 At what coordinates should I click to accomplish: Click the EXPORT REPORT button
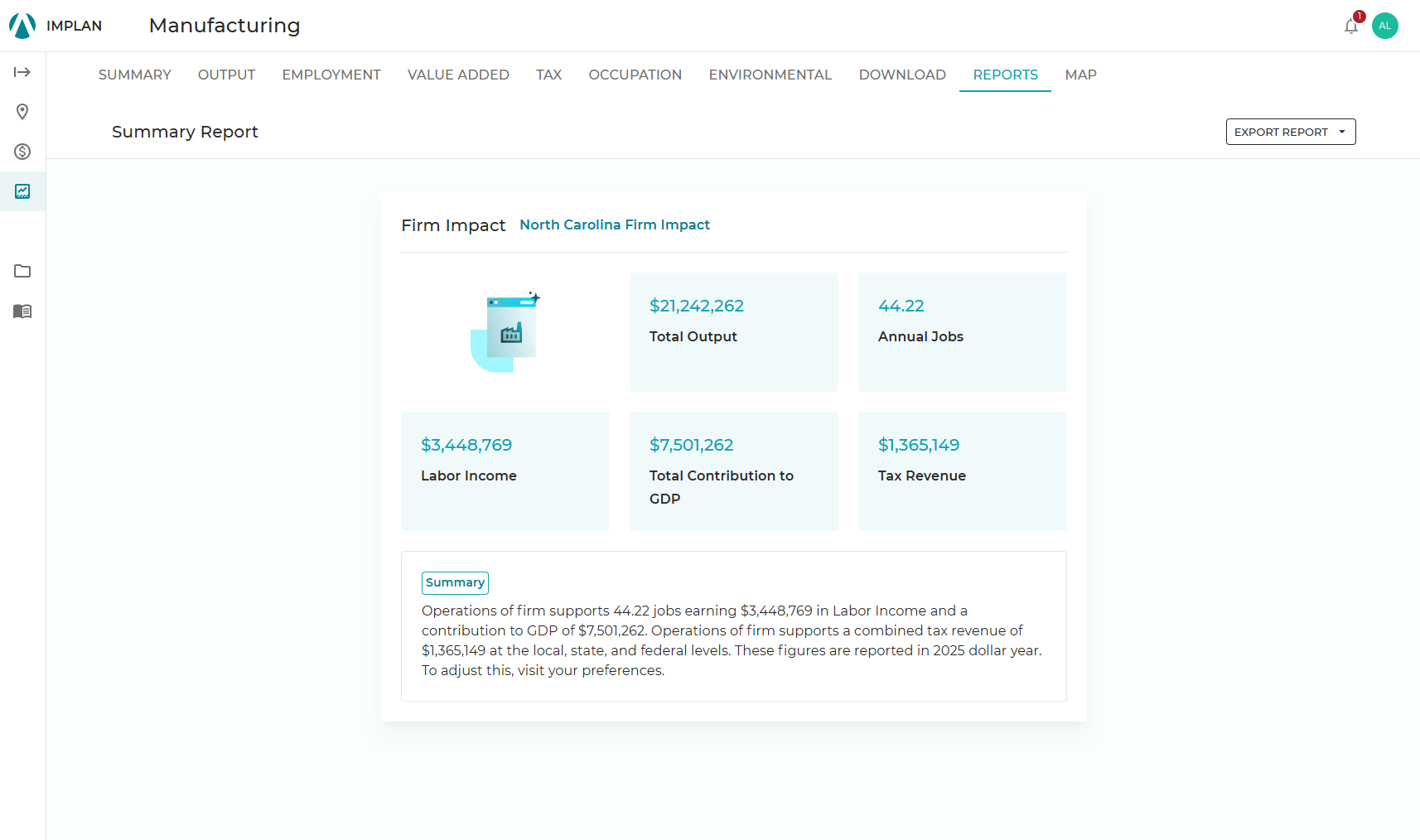pos(1281,132)
